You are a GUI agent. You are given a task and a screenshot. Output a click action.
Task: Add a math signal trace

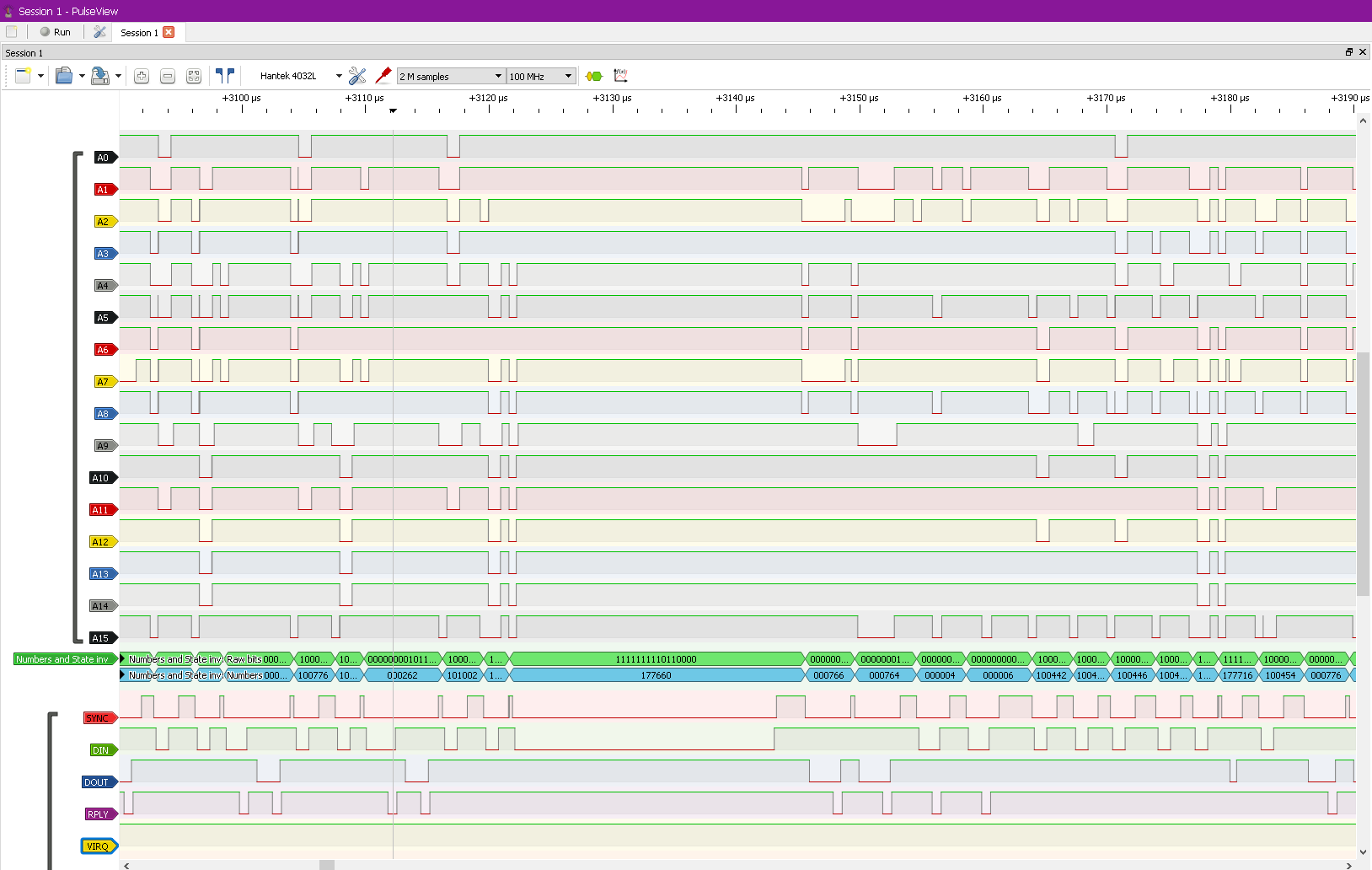click(621, 76)
